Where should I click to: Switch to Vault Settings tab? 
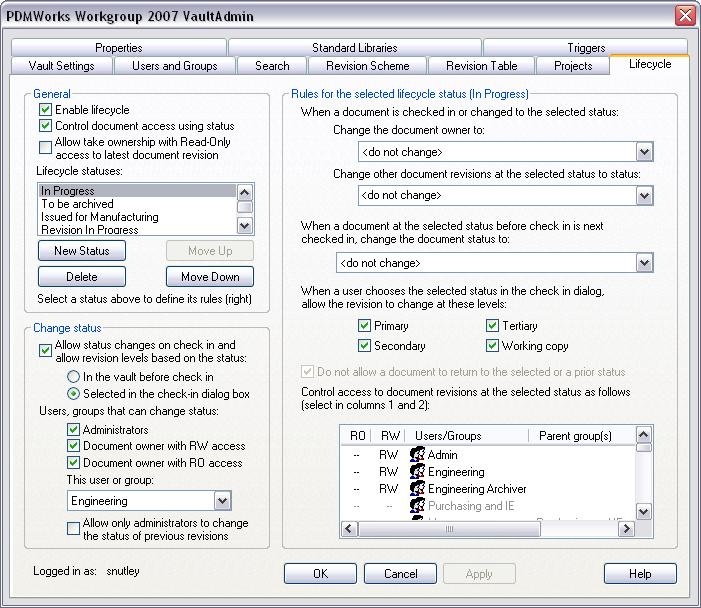coord(62,66)
